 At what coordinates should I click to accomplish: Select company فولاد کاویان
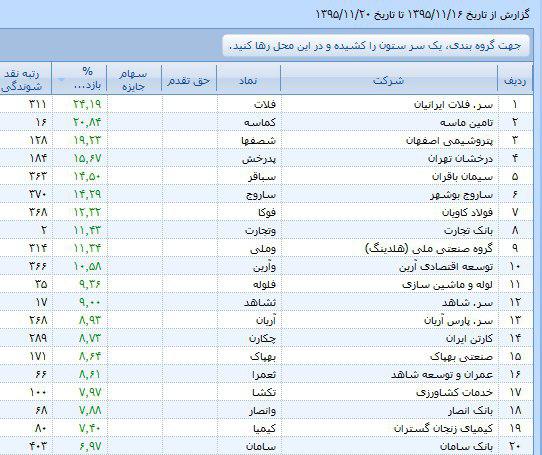pyautogui.click(x=467, y=212)
